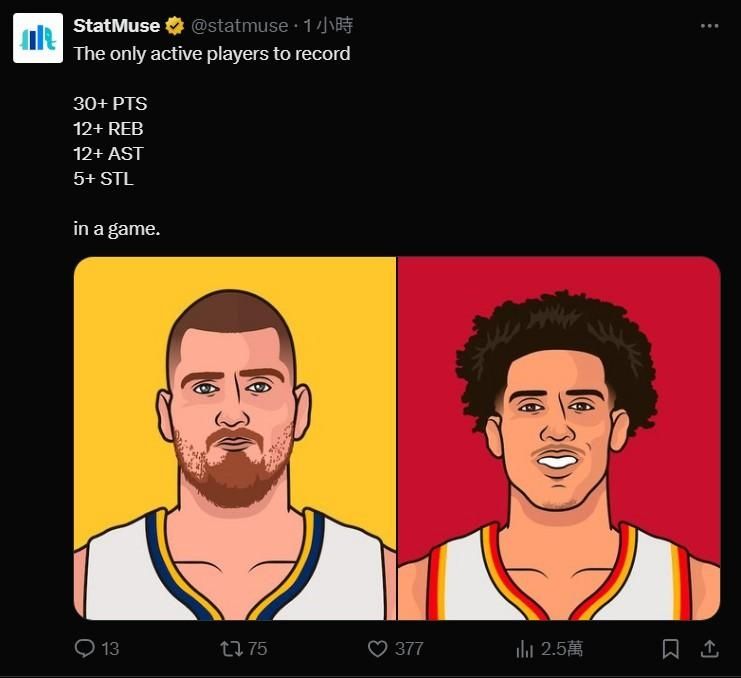This screenshot has width=741, height=678.
Task: Click the repost count 75
Action: pyautogui.click(x=258, y=649)
